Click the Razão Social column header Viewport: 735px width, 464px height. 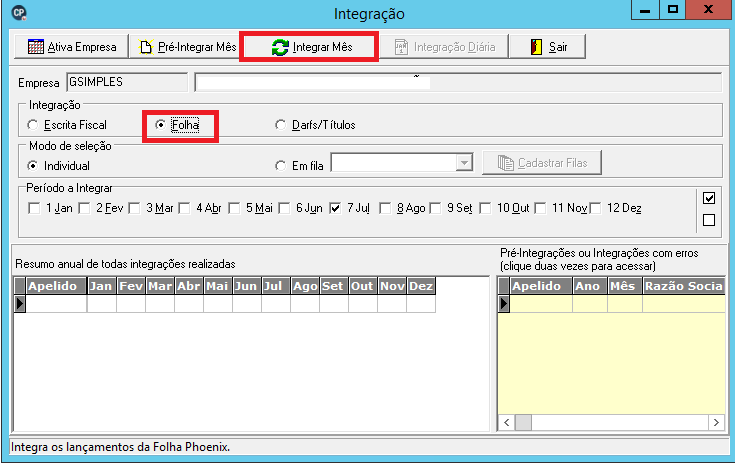coord(684,286)
